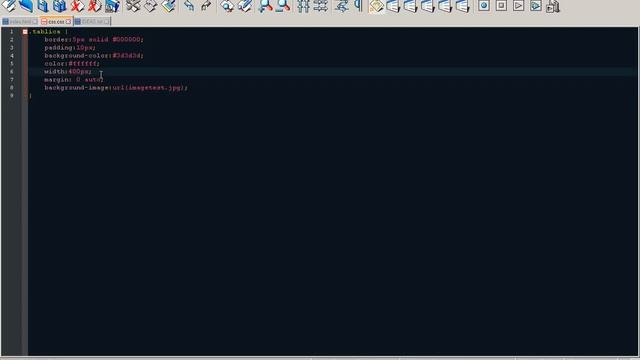Toggle the highlighted indent guide icon
Image resolution: width=640 pixels, height=360 pixels.
click(x=376, y=6)
